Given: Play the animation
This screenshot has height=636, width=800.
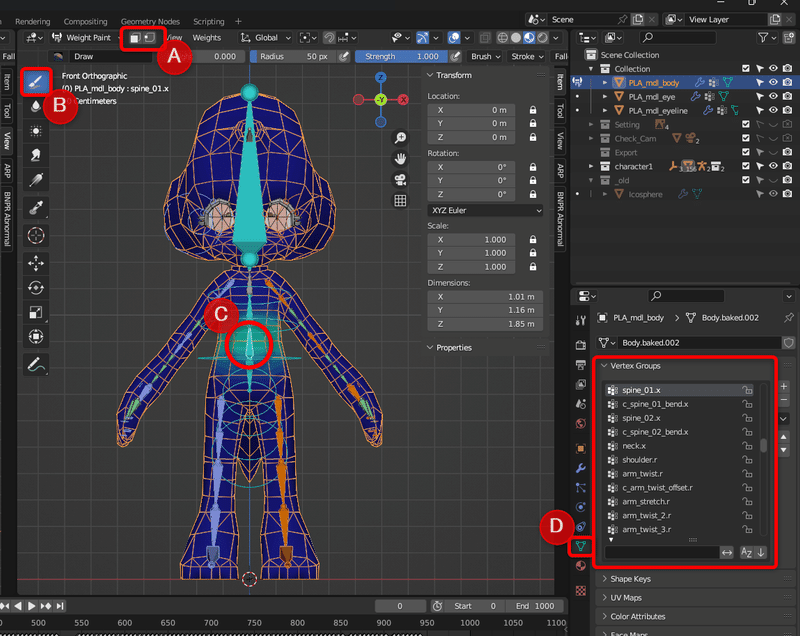Looking at the screenshot, I should [x=32, y=606].
